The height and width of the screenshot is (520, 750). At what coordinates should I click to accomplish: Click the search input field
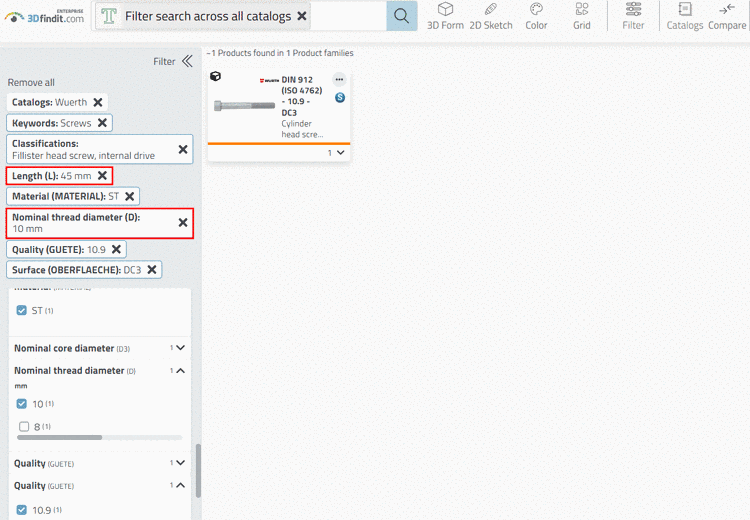tap(348, 16)
